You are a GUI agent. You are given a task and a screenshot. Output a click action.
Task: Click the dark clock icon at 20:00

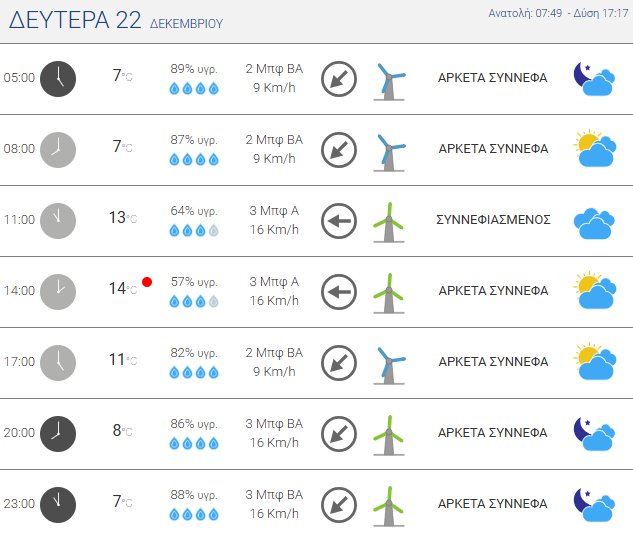tap(58, 433)
